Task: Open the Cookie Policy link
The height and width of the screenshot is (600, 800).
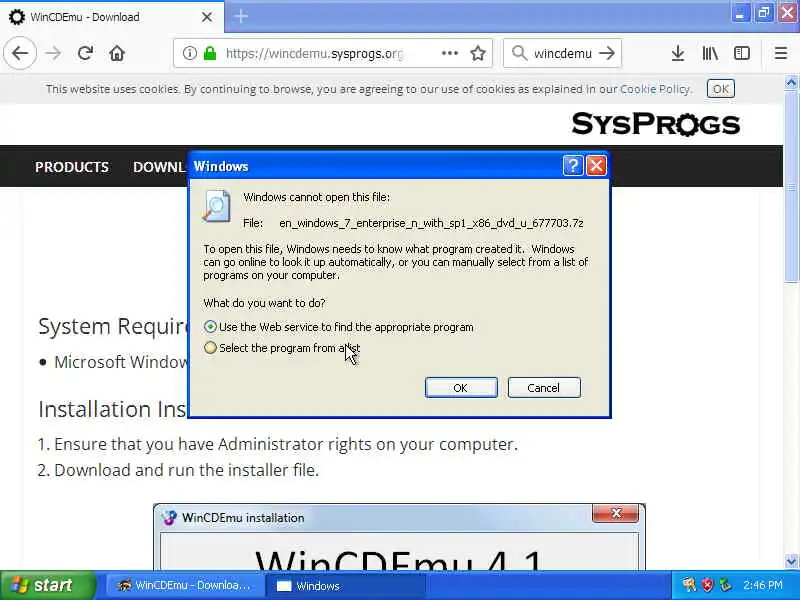Action: [x=655, y=89]
